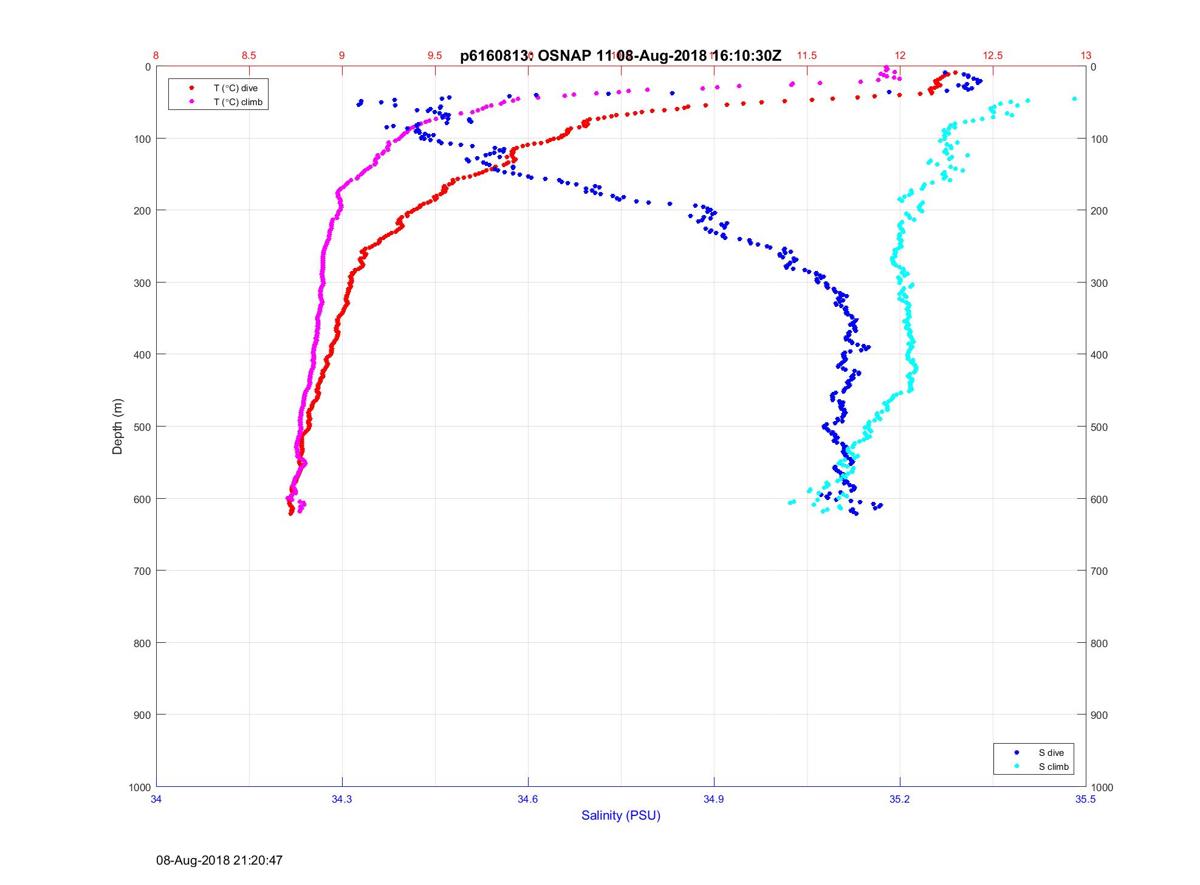
Task: Select 'T (°C) climb' legend entry
Action: pyautogui.click(x=238, y=102)
